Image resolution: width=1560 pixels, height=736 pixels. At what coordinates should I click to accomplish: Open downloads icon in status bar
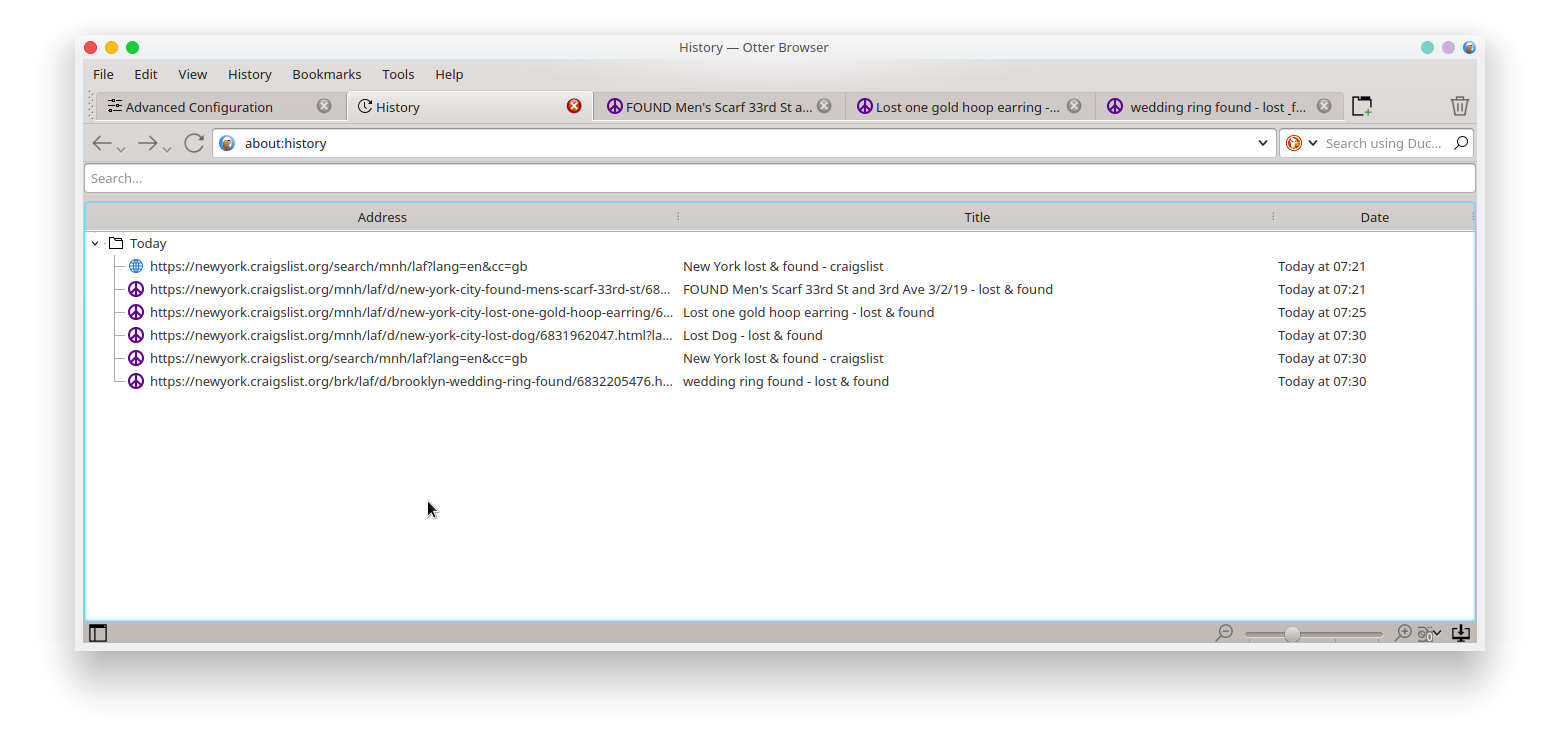pyautogui.click(x=1461, y=633)
